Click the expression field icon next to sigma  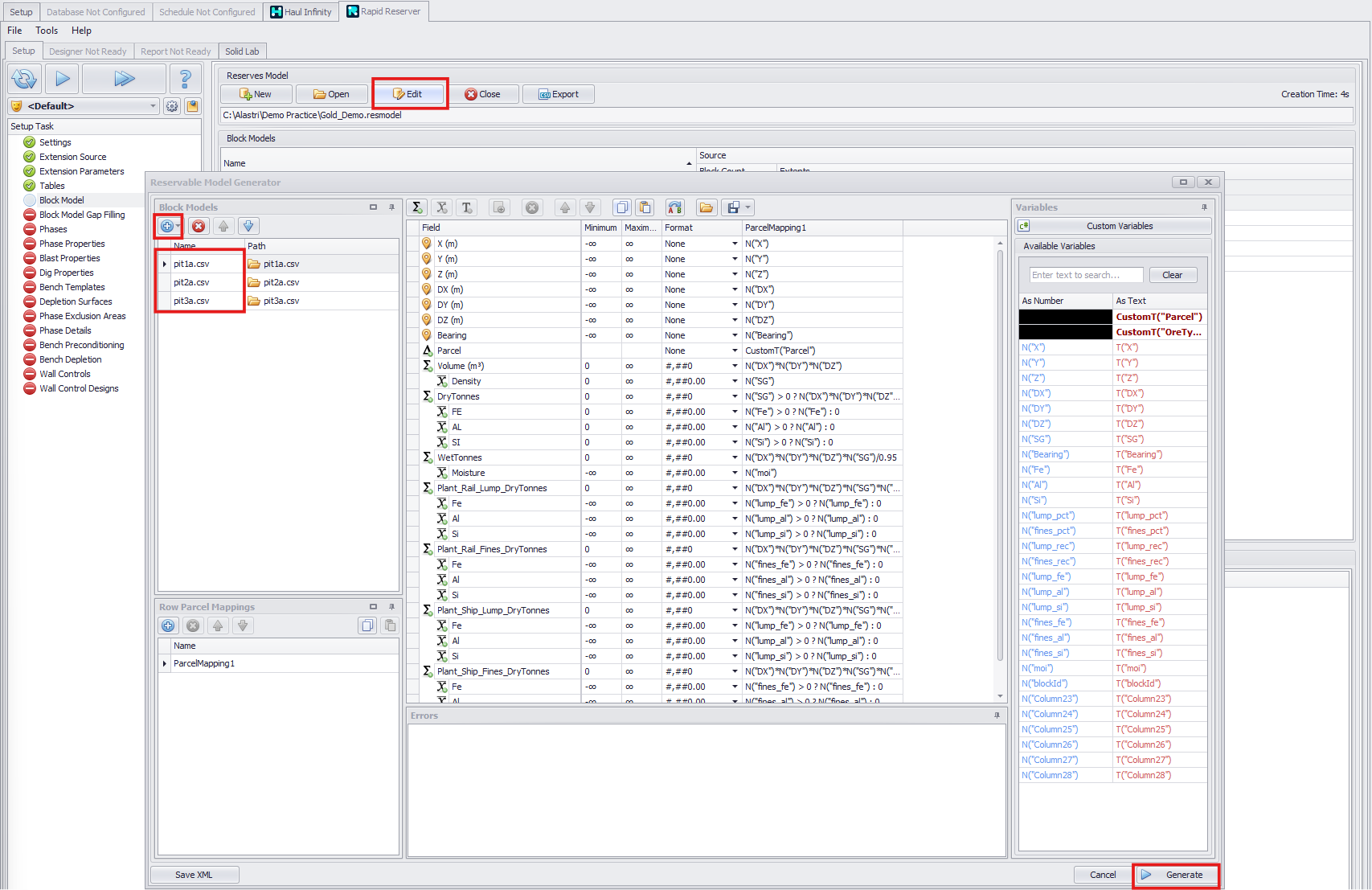point(441,207)
